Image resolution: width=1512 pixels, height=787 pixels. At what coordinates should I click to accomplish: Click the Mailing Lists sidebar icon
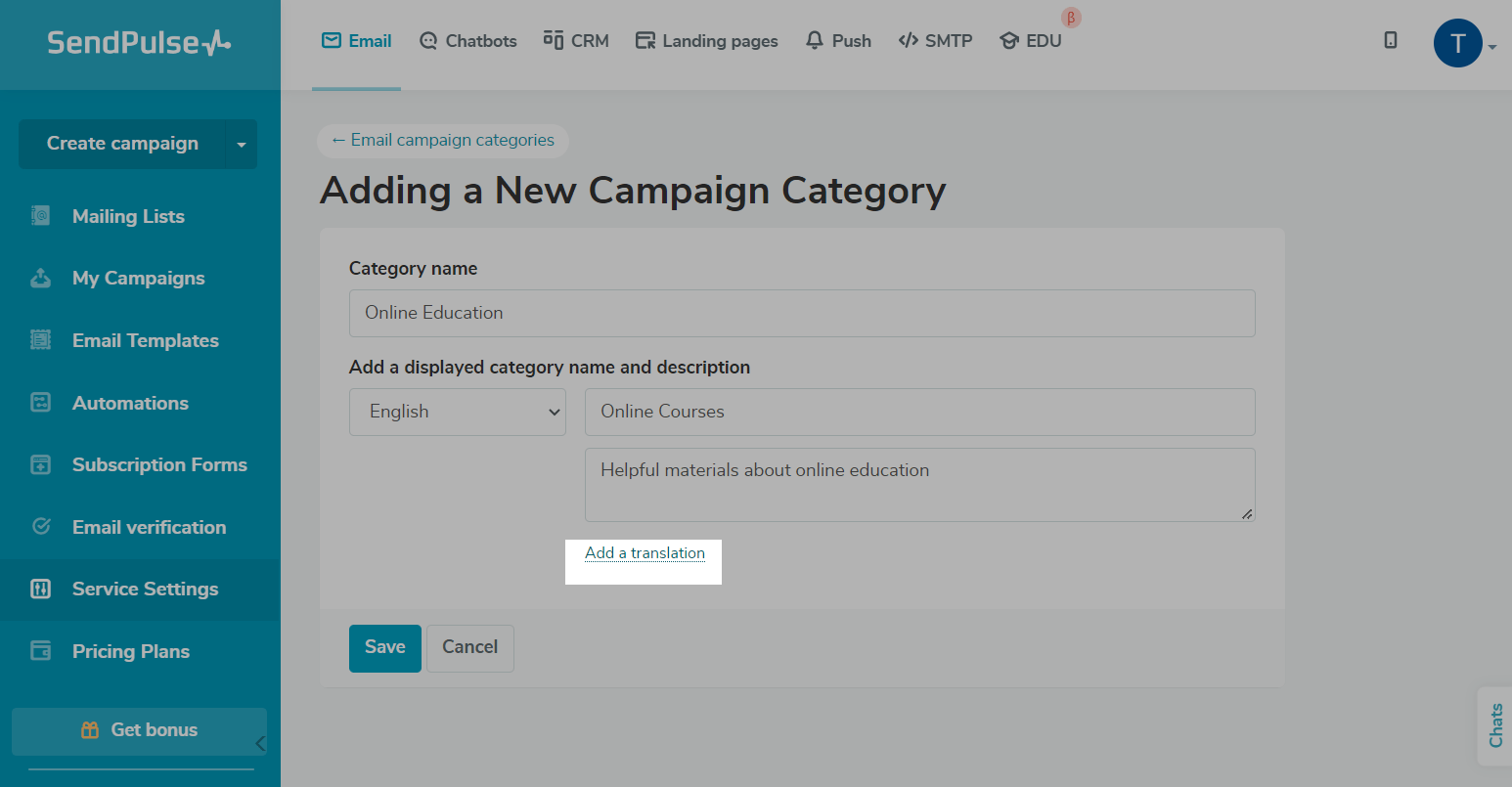[x=40, y=216]
